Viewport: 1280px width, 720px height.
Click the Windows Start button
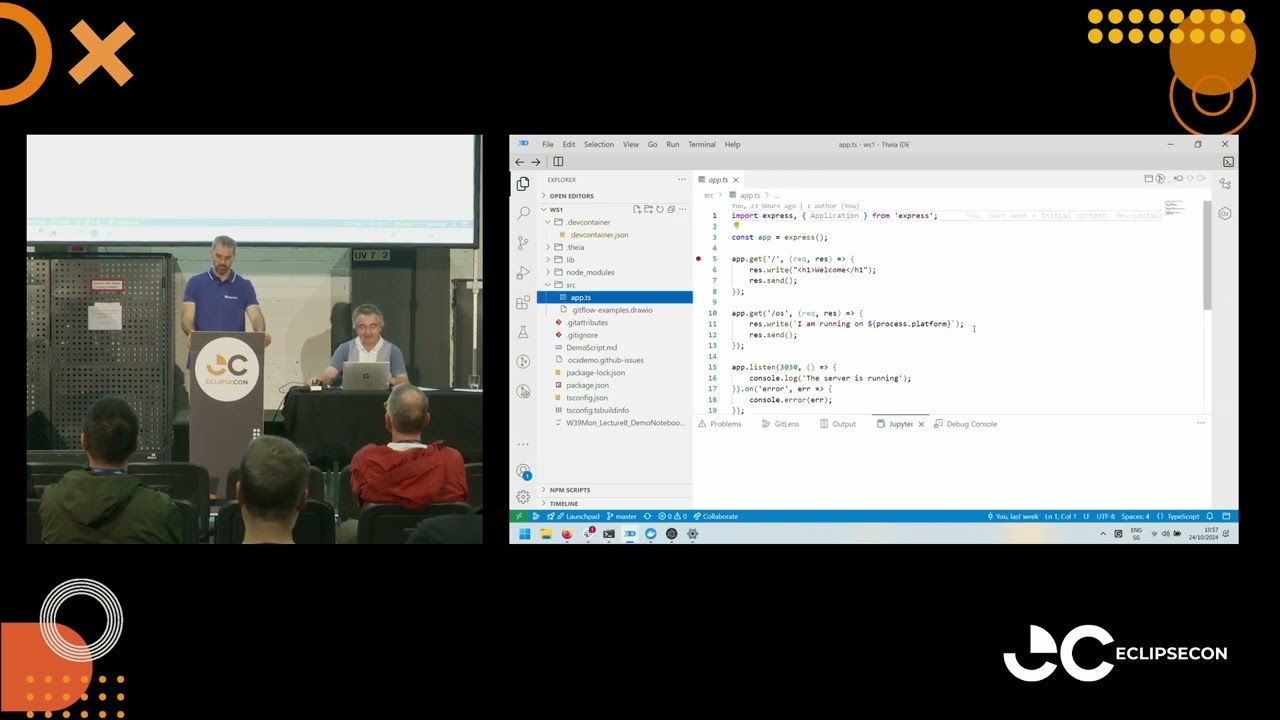(524, 534)
